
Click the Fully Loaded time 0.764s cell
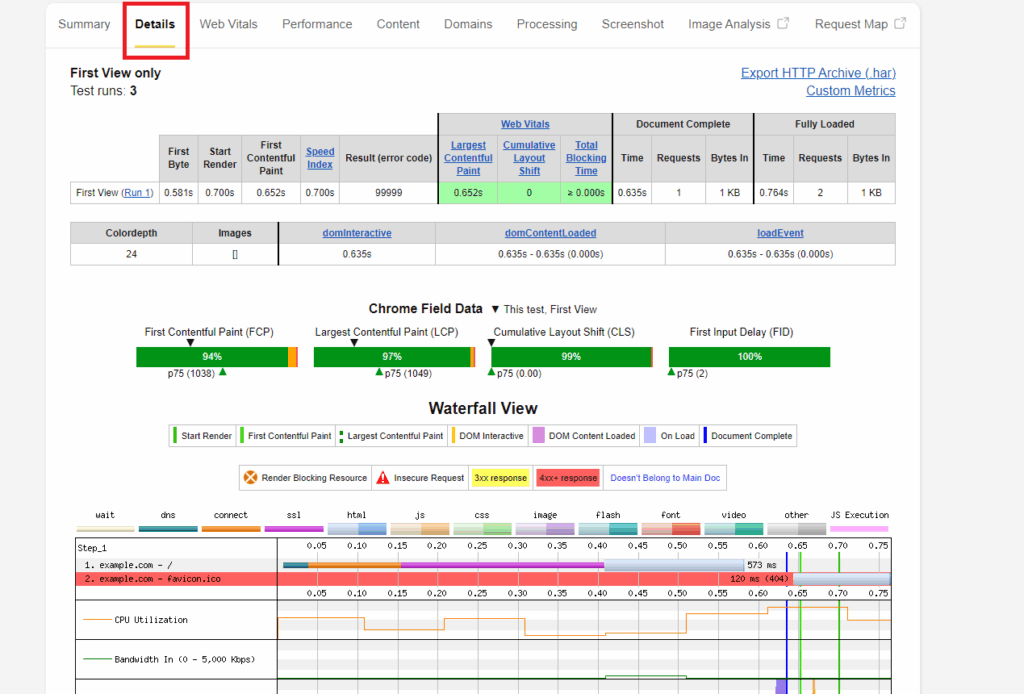774,193
